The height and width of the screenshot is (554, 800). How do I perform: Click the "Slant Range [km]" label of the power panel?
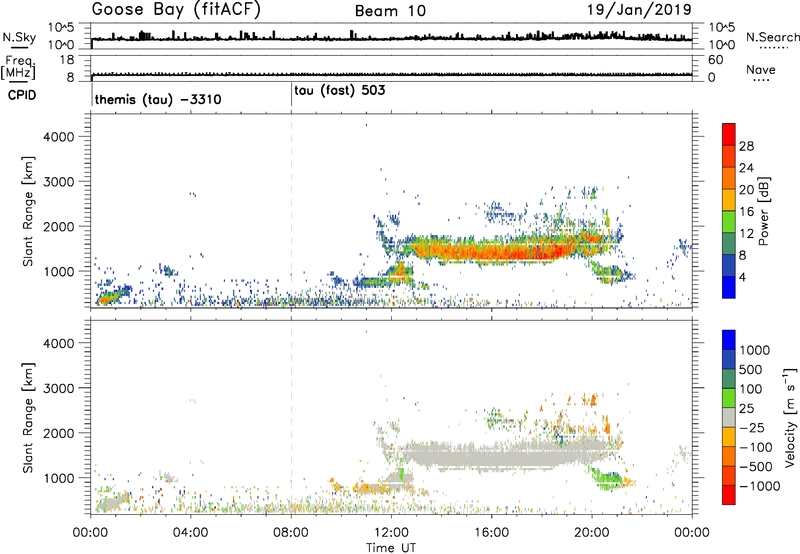[28, 211]
